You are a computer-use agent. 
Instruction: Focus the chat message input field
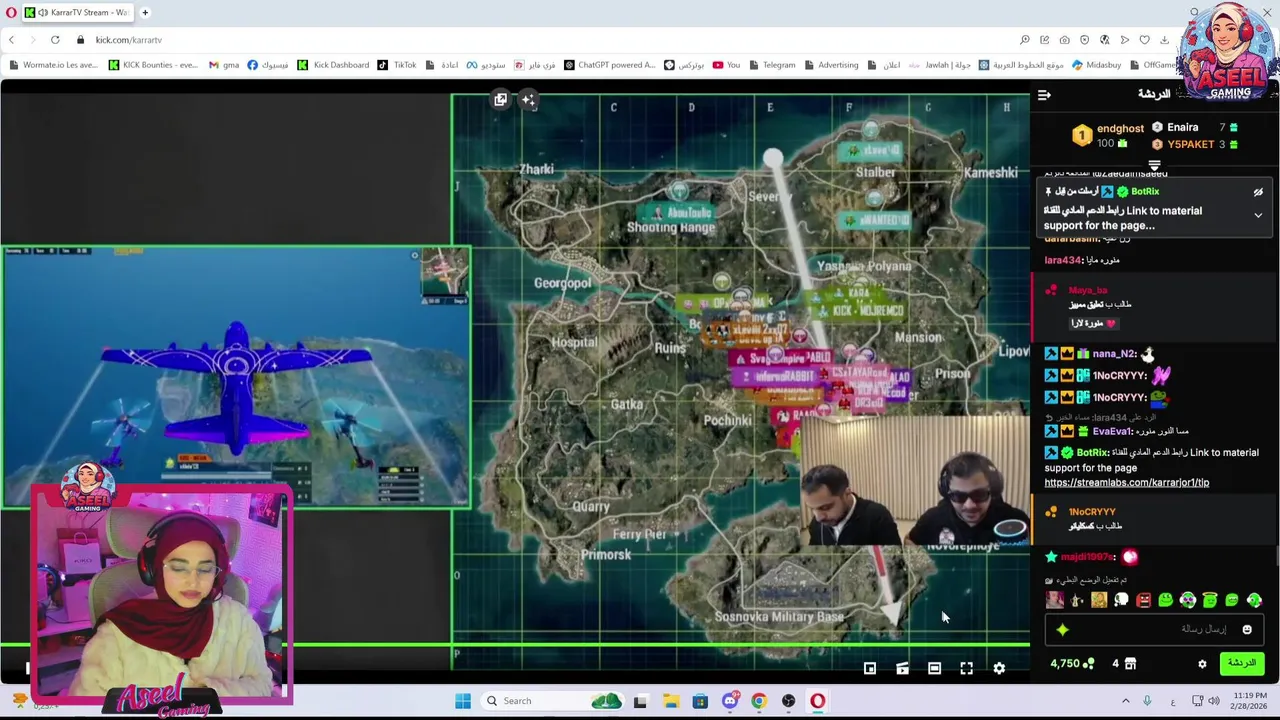pos(1155,629)
